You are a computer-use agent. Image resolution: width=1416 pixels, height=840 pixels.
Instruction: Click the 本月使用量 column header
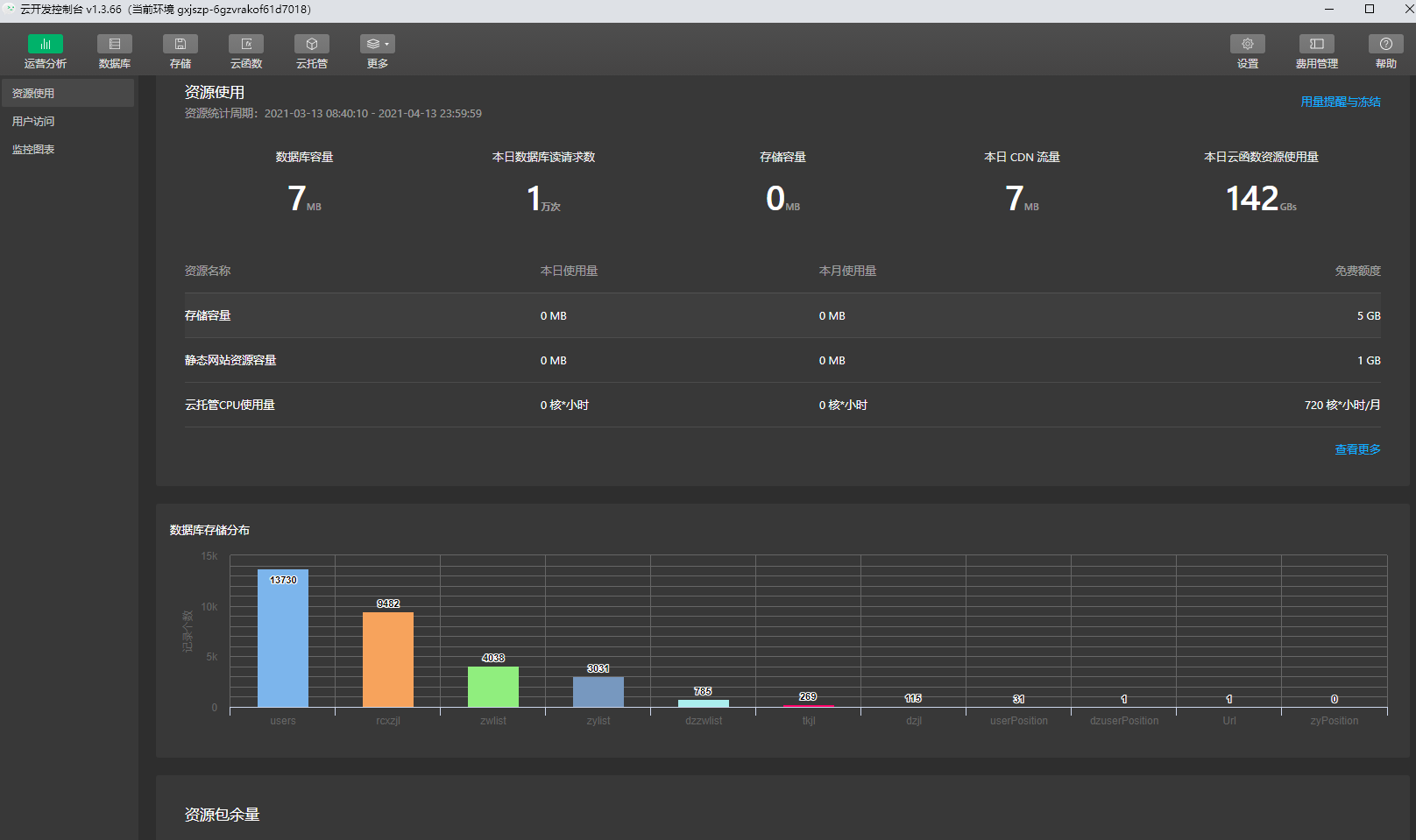click(847, 271)
